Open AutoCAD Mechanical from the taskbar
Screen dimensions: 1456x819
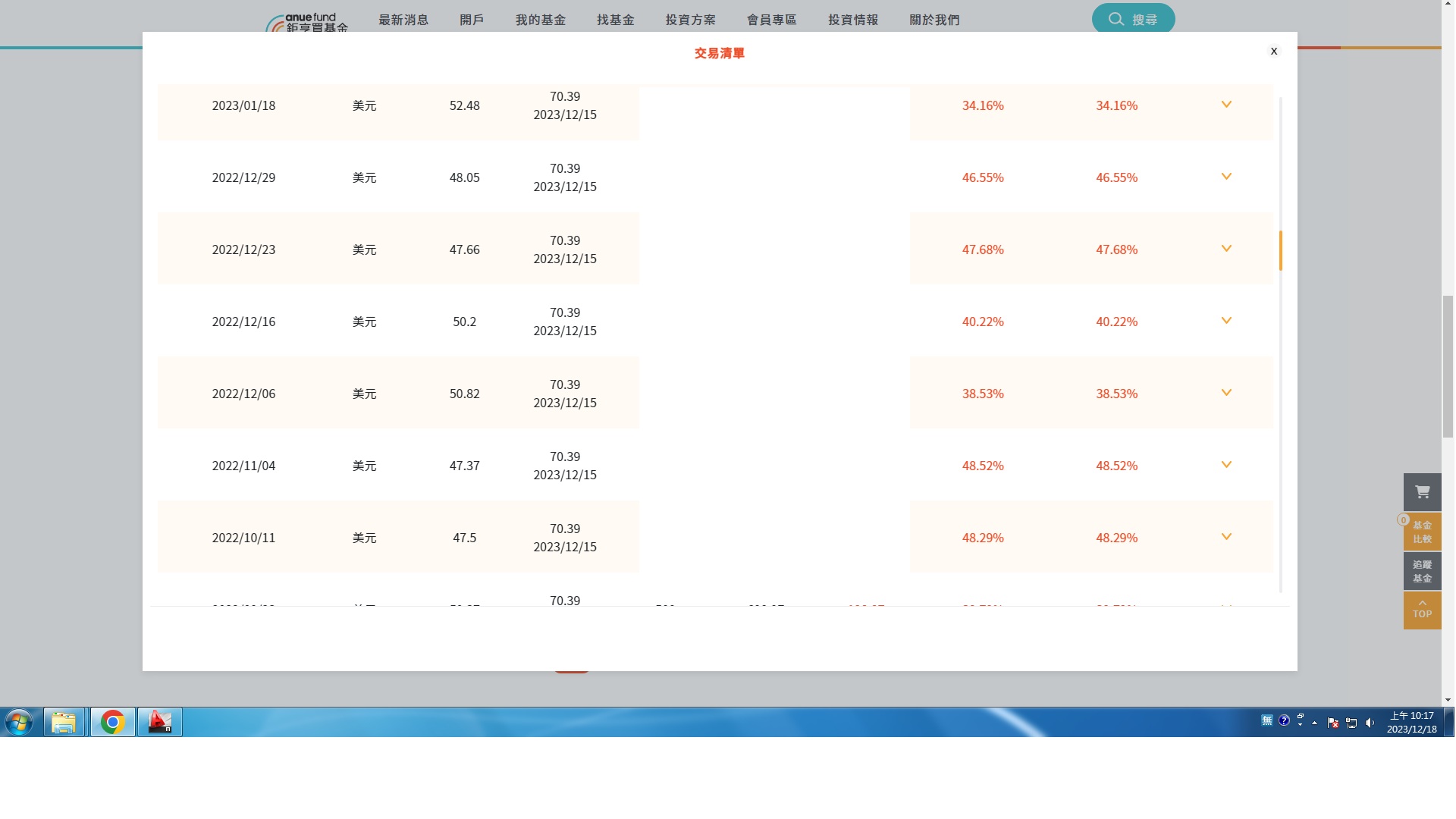(x=159, y=722)
